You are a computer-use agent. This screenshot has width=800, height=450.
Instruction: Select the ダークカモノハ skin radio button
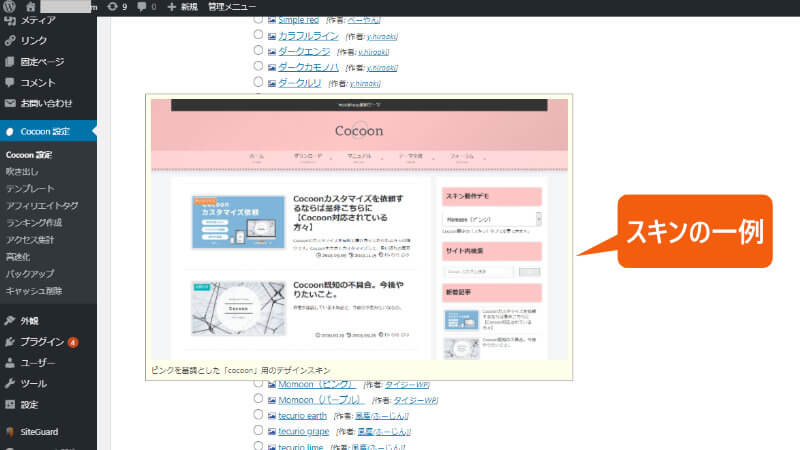pos(258,66)
